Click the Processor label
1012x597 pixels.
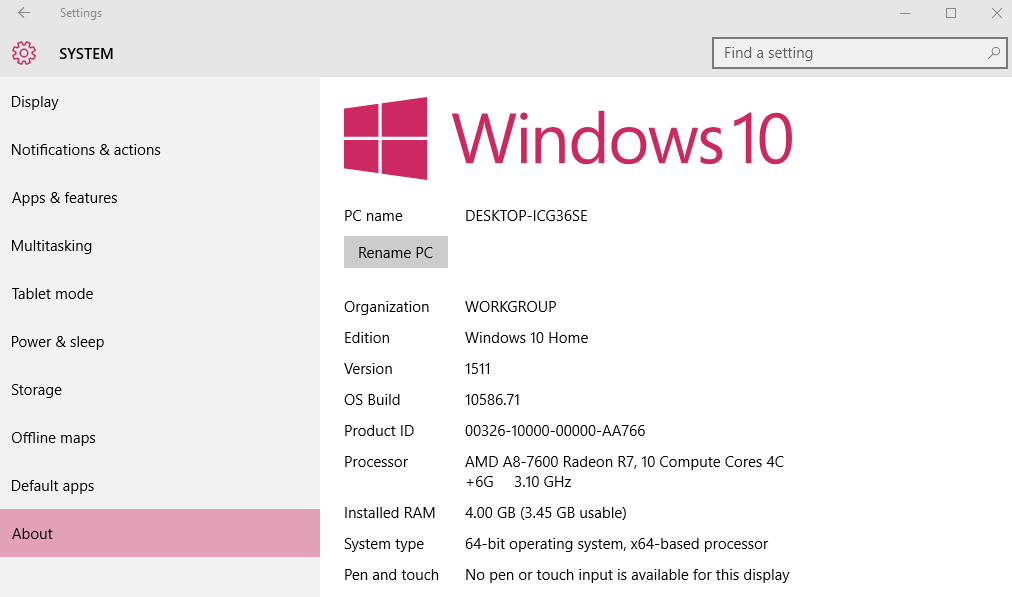coord(376,461)
